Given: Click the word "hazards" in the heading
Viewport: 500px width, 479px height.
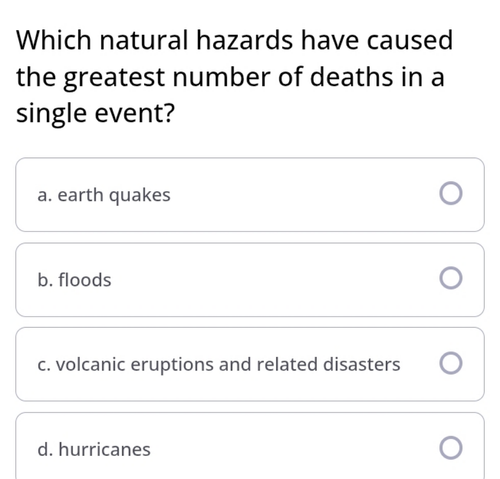Looking at the screenshot, I should (x=244, y=40).
